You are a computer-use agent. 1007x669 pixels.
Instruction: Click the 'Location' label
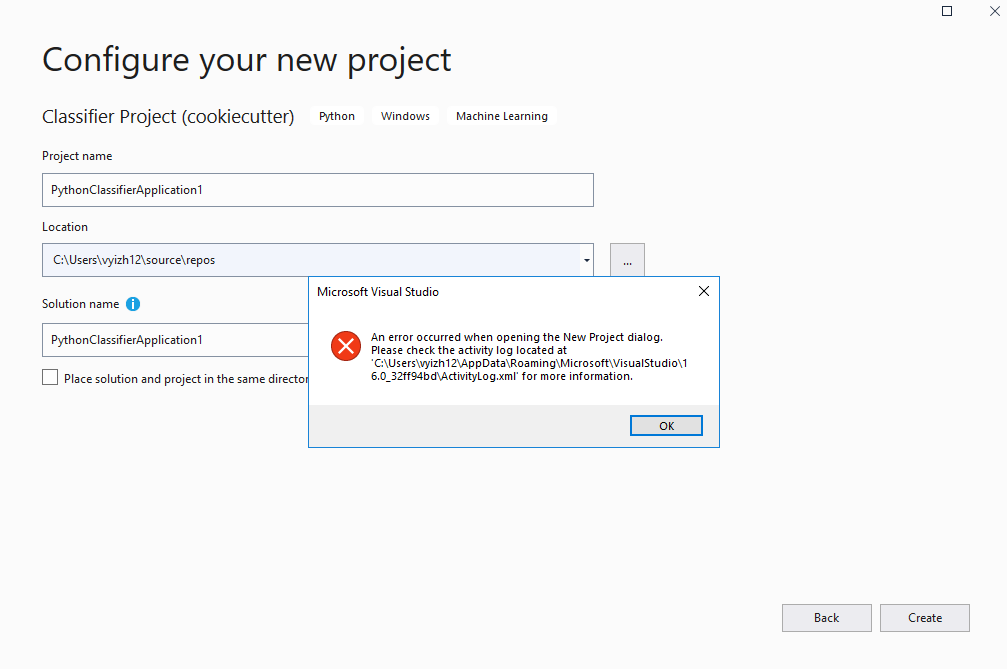(x=65, y=227)
